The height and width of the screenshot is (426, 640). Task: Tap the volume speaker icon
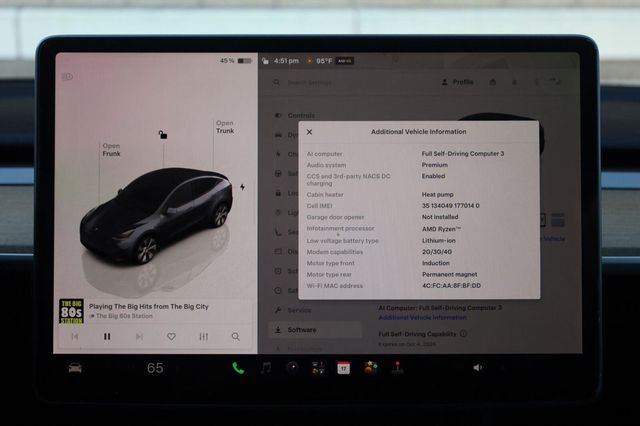[x=478, y=368]
